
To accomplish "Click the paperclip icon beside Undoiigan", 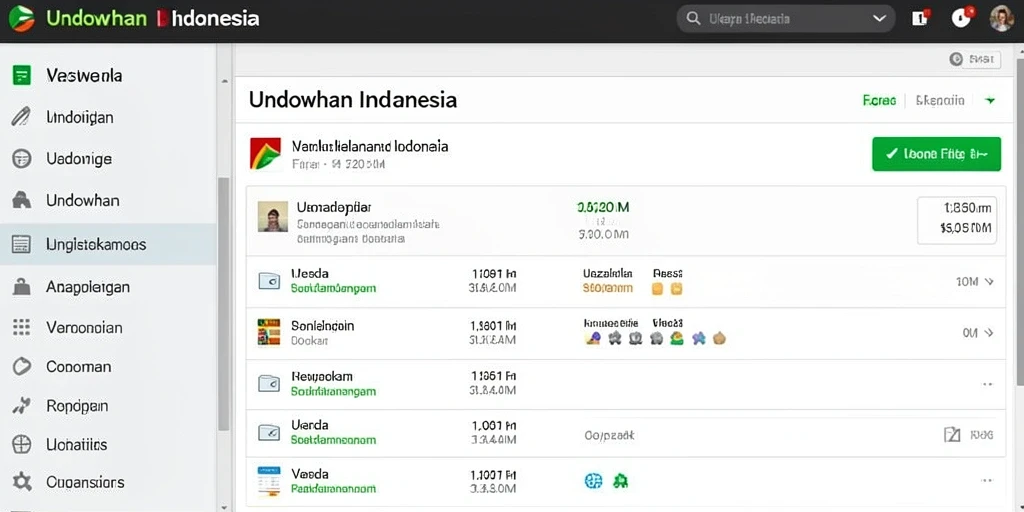I will [22, 117].
